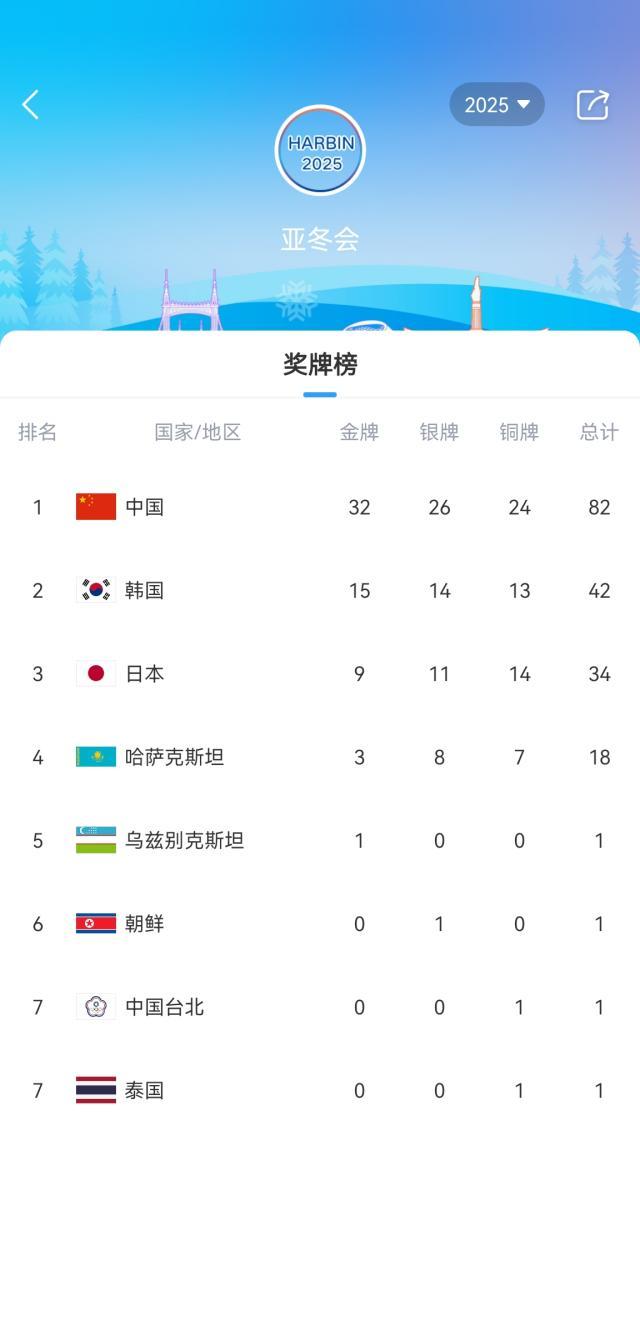Tap the 总计 column header
The image size is (640, 1320).
(599, 432)
